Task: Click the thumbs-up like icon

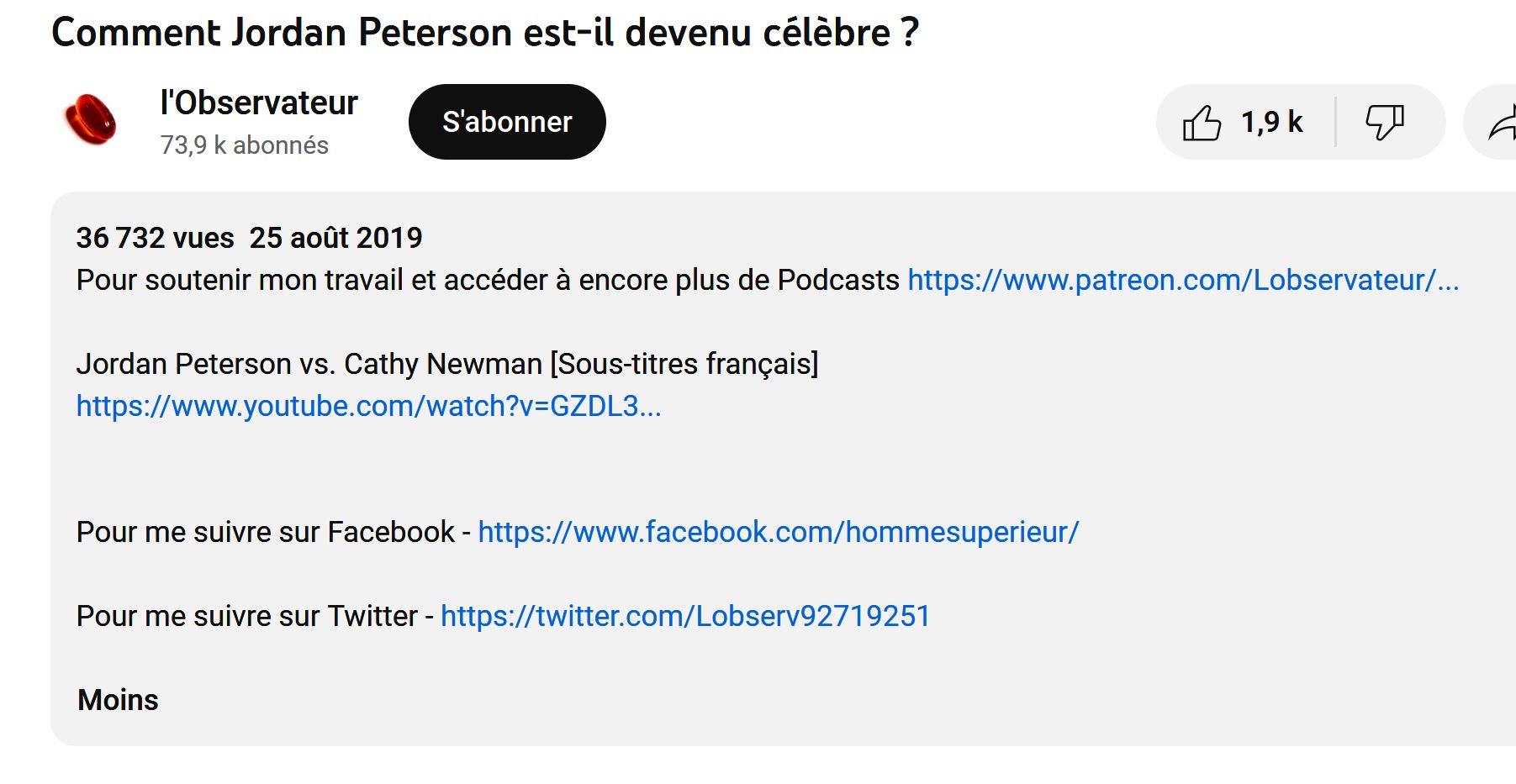Action: tap(1202, 123)
